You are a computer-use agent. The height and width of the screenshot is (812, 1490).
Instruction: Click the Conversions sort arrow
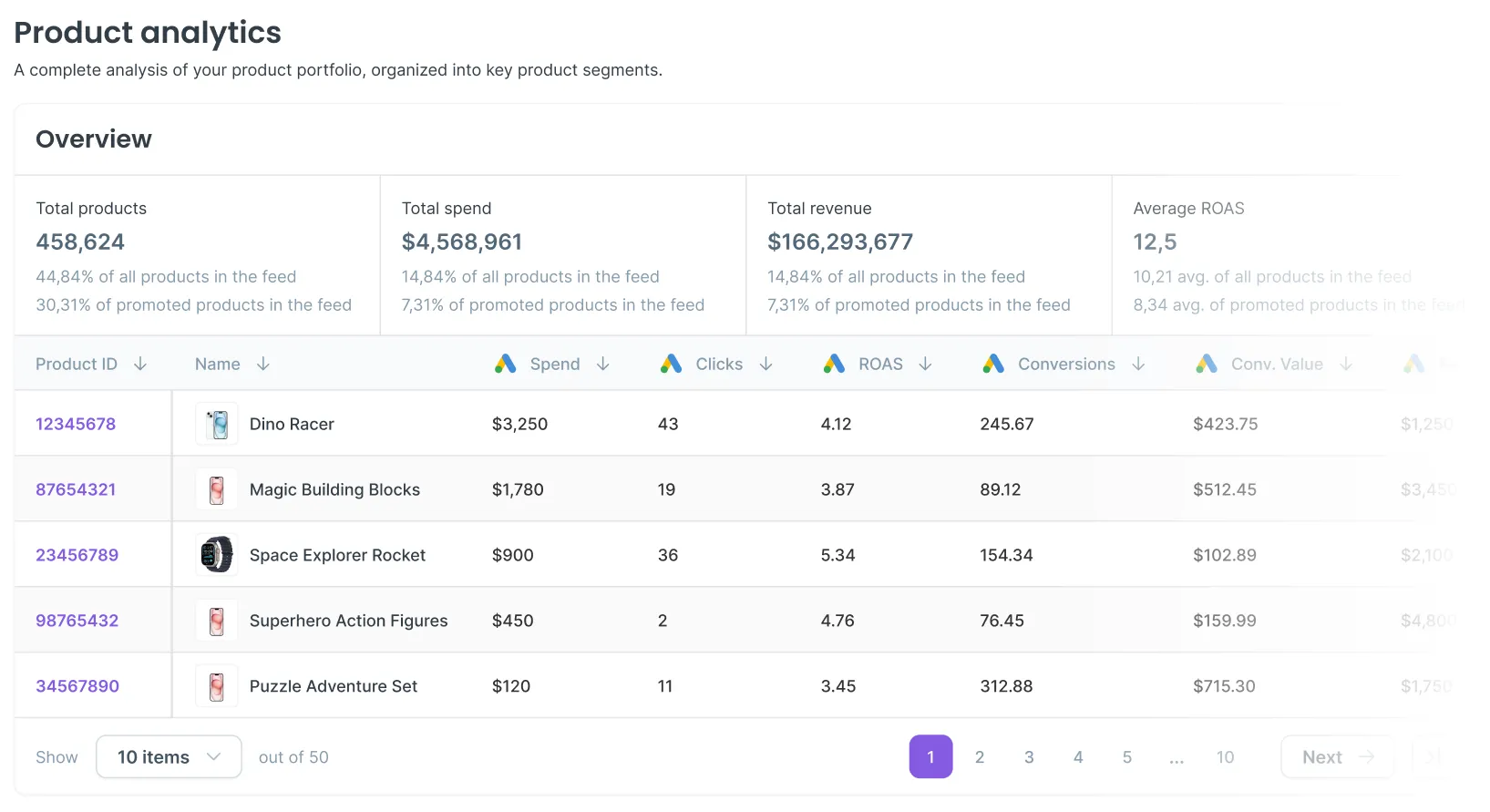click(1138, 365)
